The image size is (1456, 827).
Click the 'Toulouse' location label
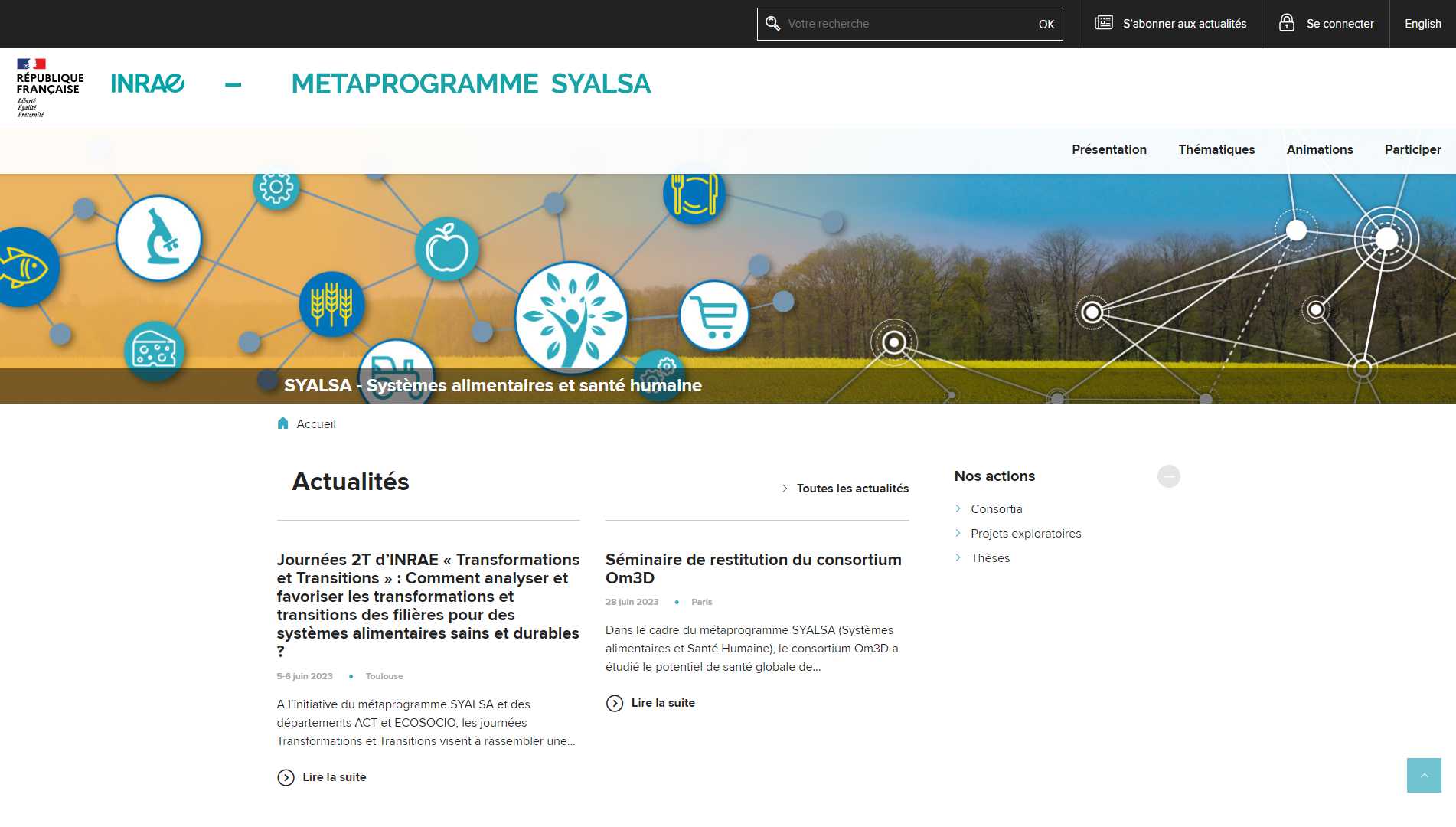(384, 676)
